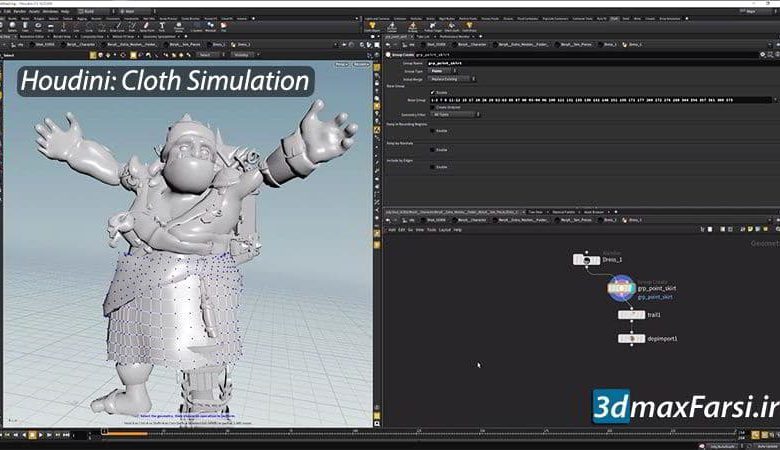
Task: Open the Main take dropdown
Action: (137, 11)
